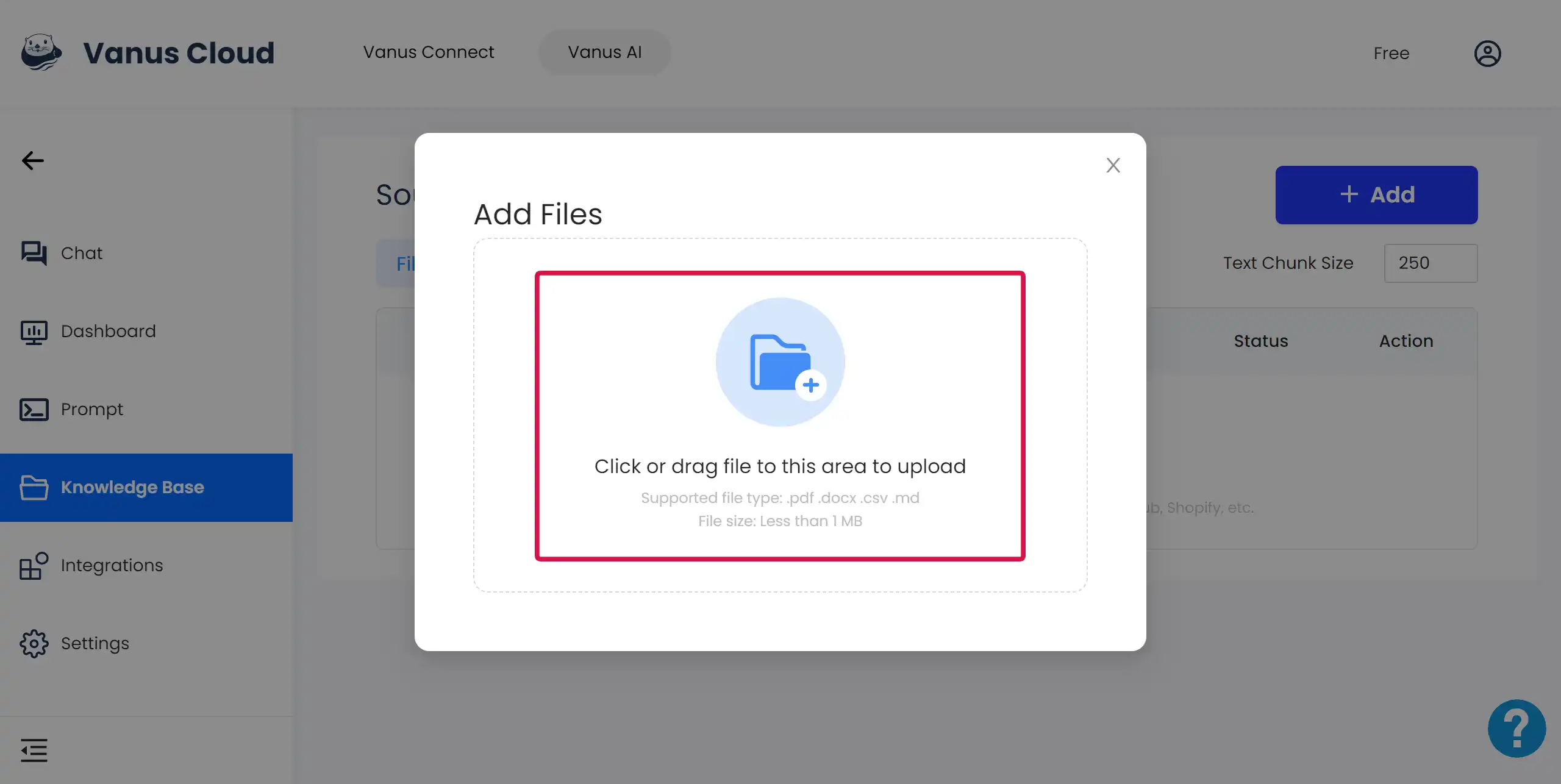Click the Settings gear icon

[x=34, y=644]
